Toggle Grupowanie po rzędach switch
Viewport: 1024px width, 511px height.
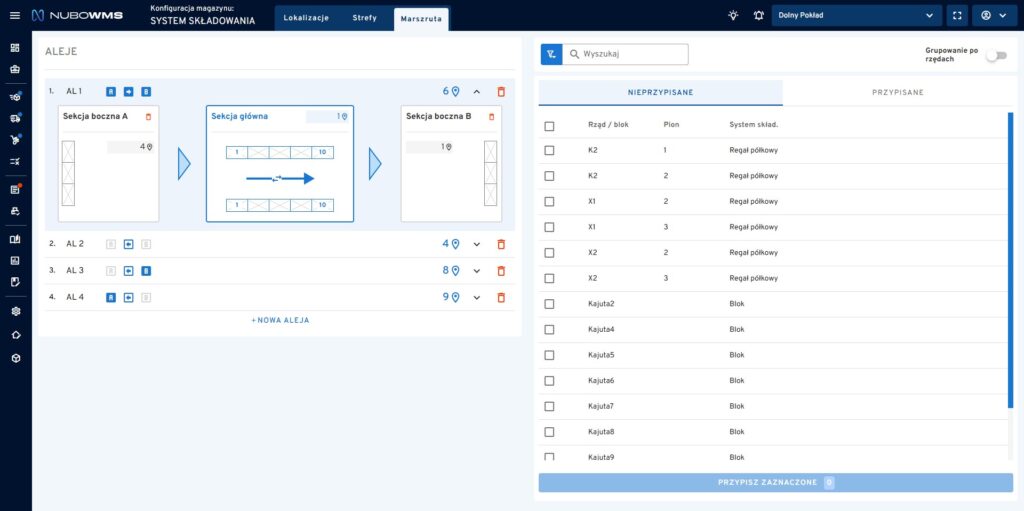click(995, 55)
